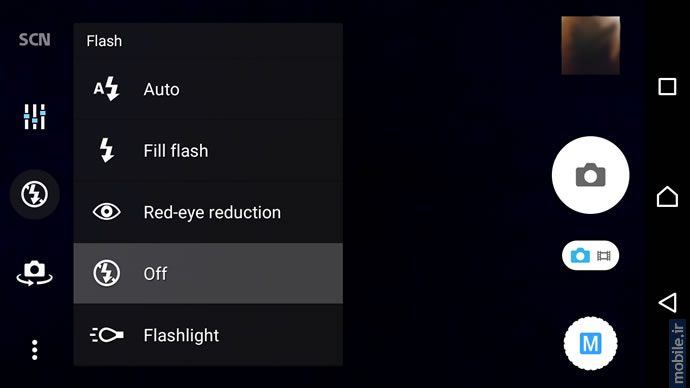
Task: Take a photo with the shutter button
Action: coord(590,175)
